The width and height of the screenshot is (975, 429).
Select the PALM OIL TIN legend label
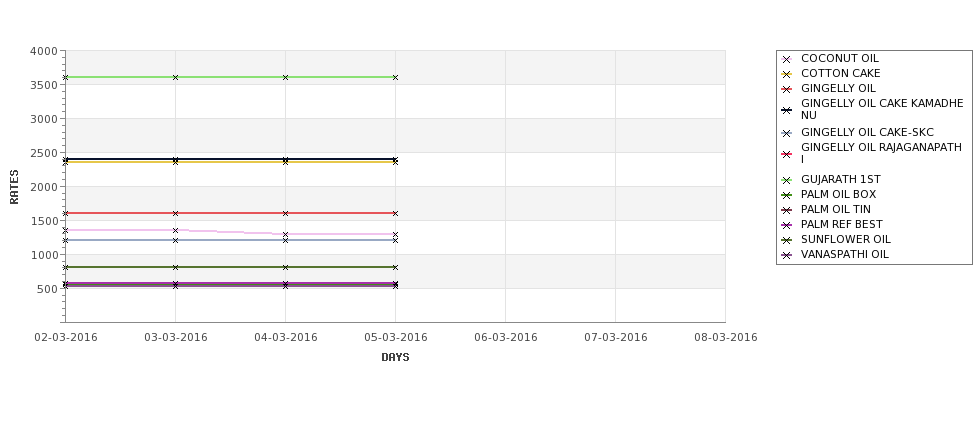click(x=836, y=210)
